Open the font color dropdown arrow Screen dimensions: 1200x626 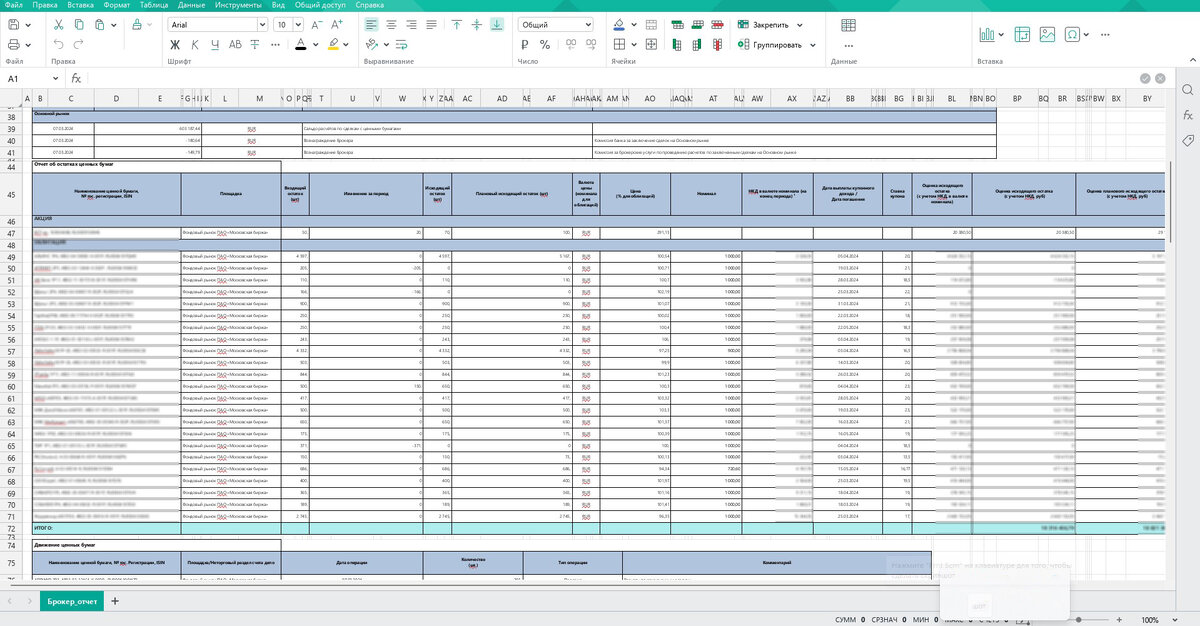click(x=314, y=44)
